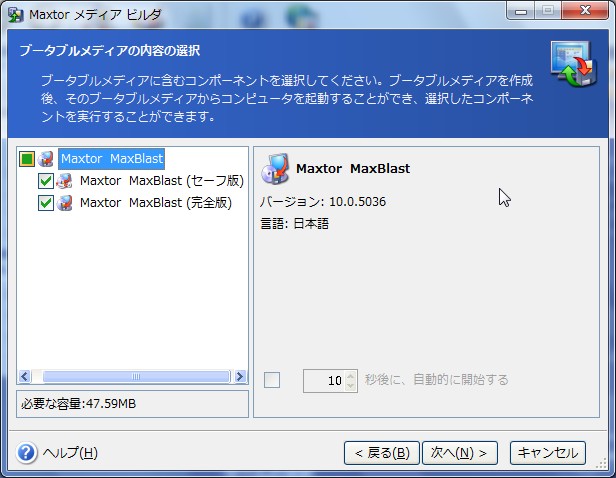Enable the auto-start after seconds checkbox
The width and height of the screenshot is (616, 478).
tap(272, 380)
